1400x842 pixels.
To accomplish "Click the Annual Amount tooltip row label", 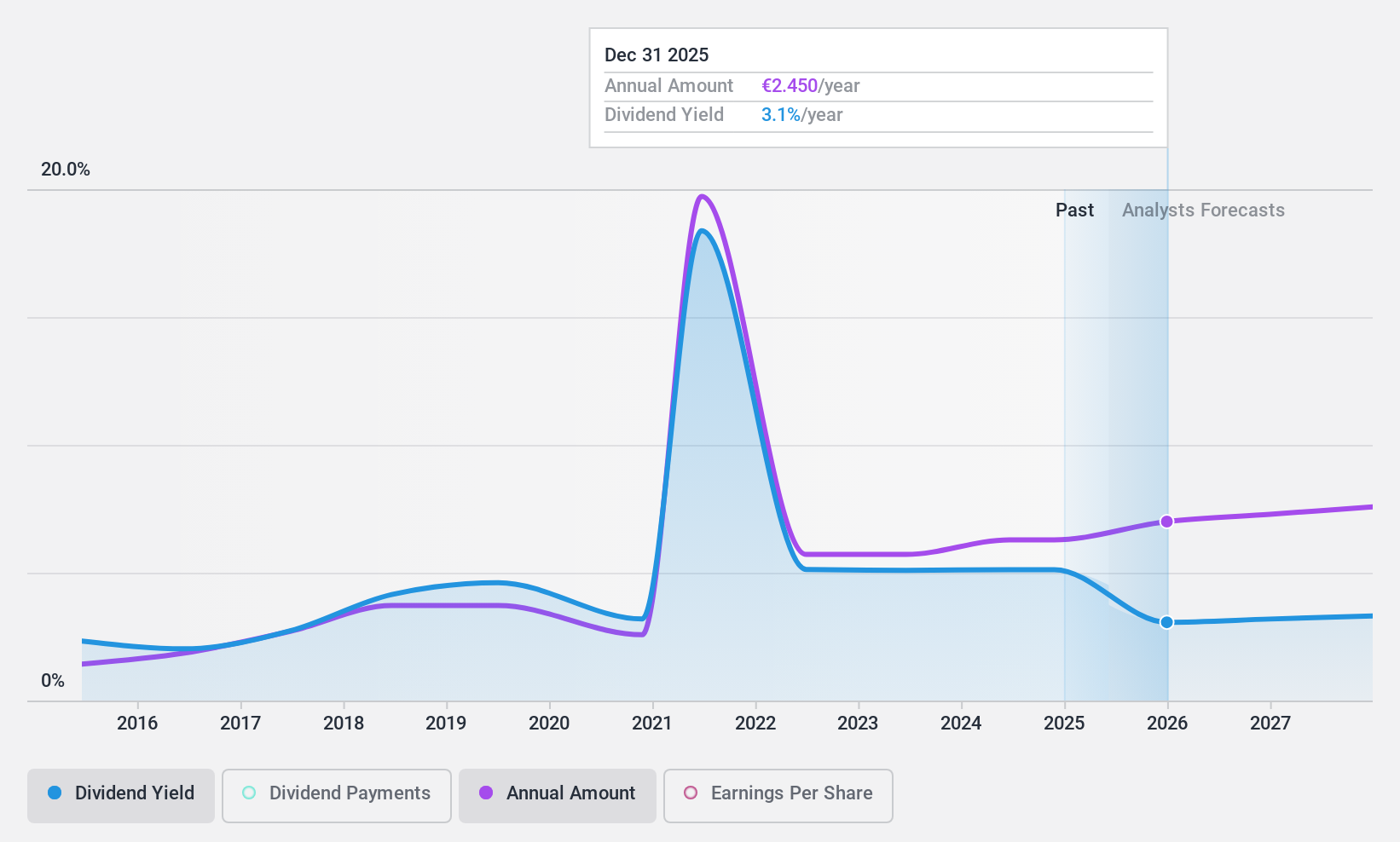I will pos(668,86).
